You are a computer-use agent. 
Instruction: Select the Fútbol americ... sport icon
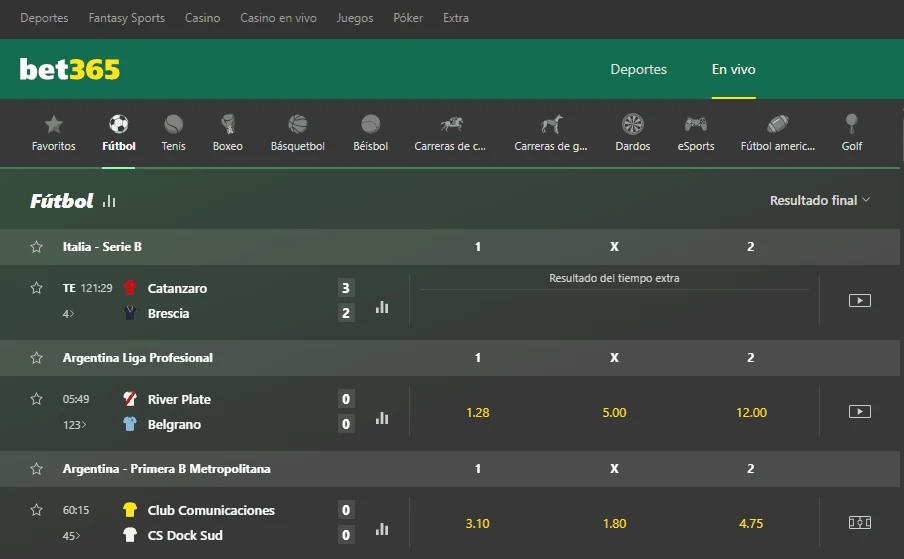pyautogui.click(x=778, y=124)
